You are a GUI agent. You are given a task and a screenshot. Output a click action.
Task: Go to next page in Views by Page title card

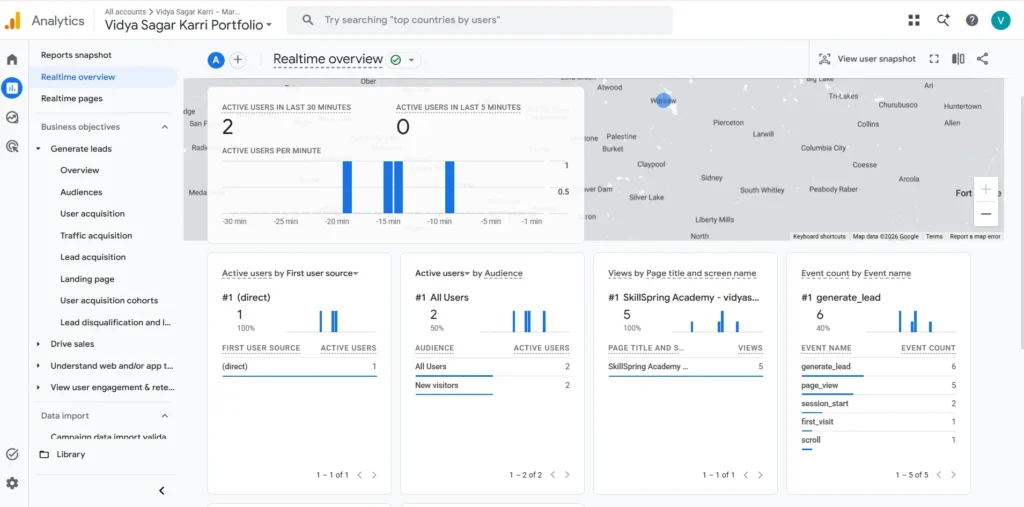pos(760,475)
